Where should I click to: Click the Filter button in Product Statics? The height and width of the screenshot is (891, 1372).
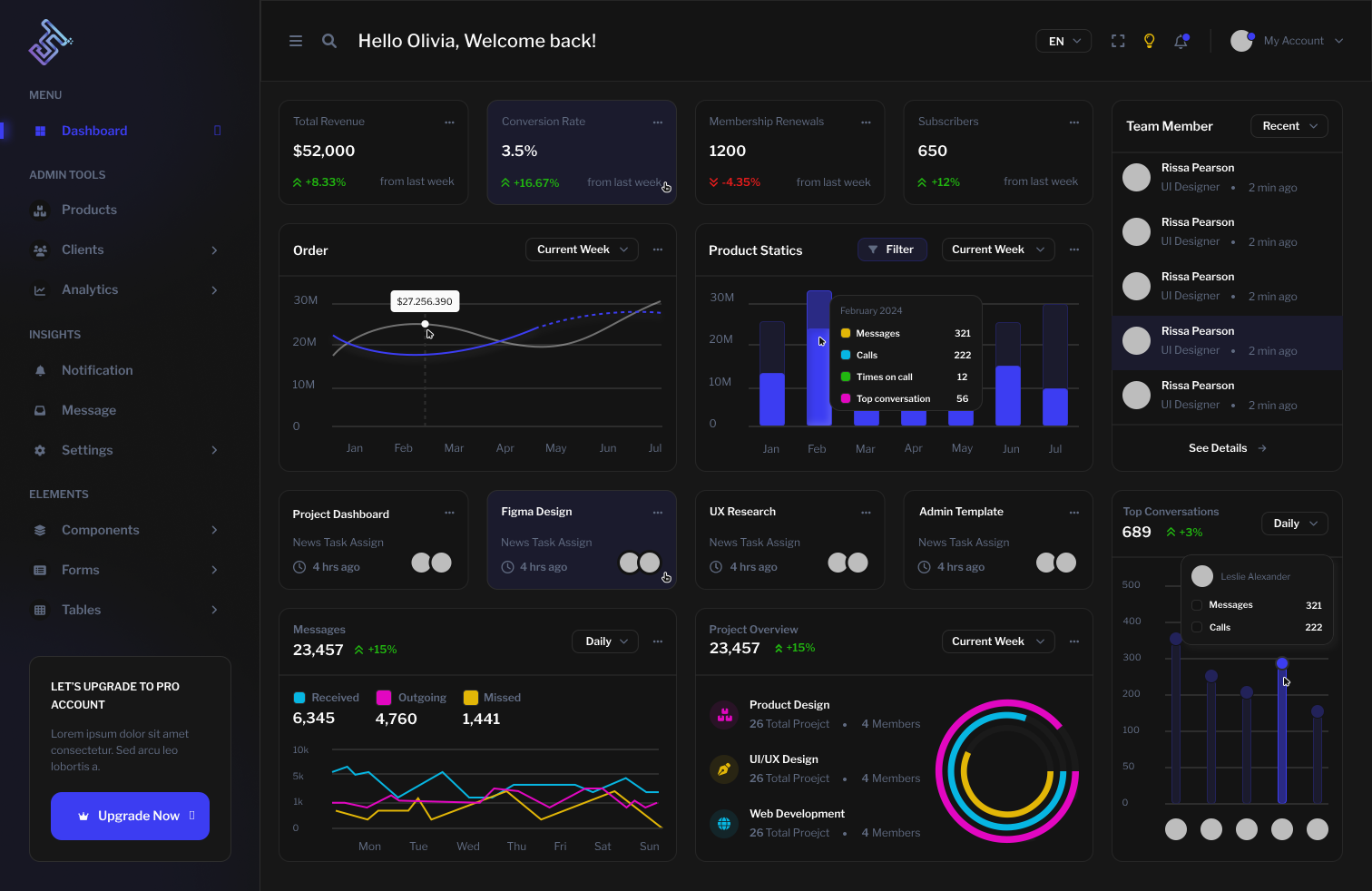click(x=891, y=250)
